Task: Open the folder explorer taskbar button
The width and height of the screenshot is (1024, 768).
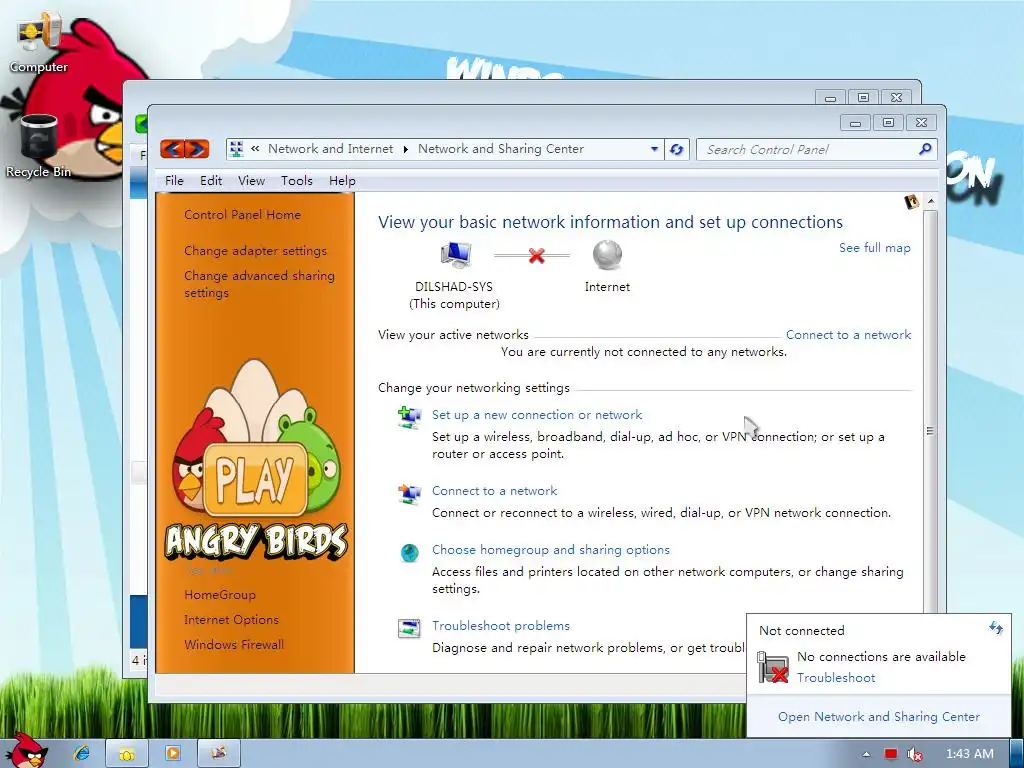Action: coord(127,754)
